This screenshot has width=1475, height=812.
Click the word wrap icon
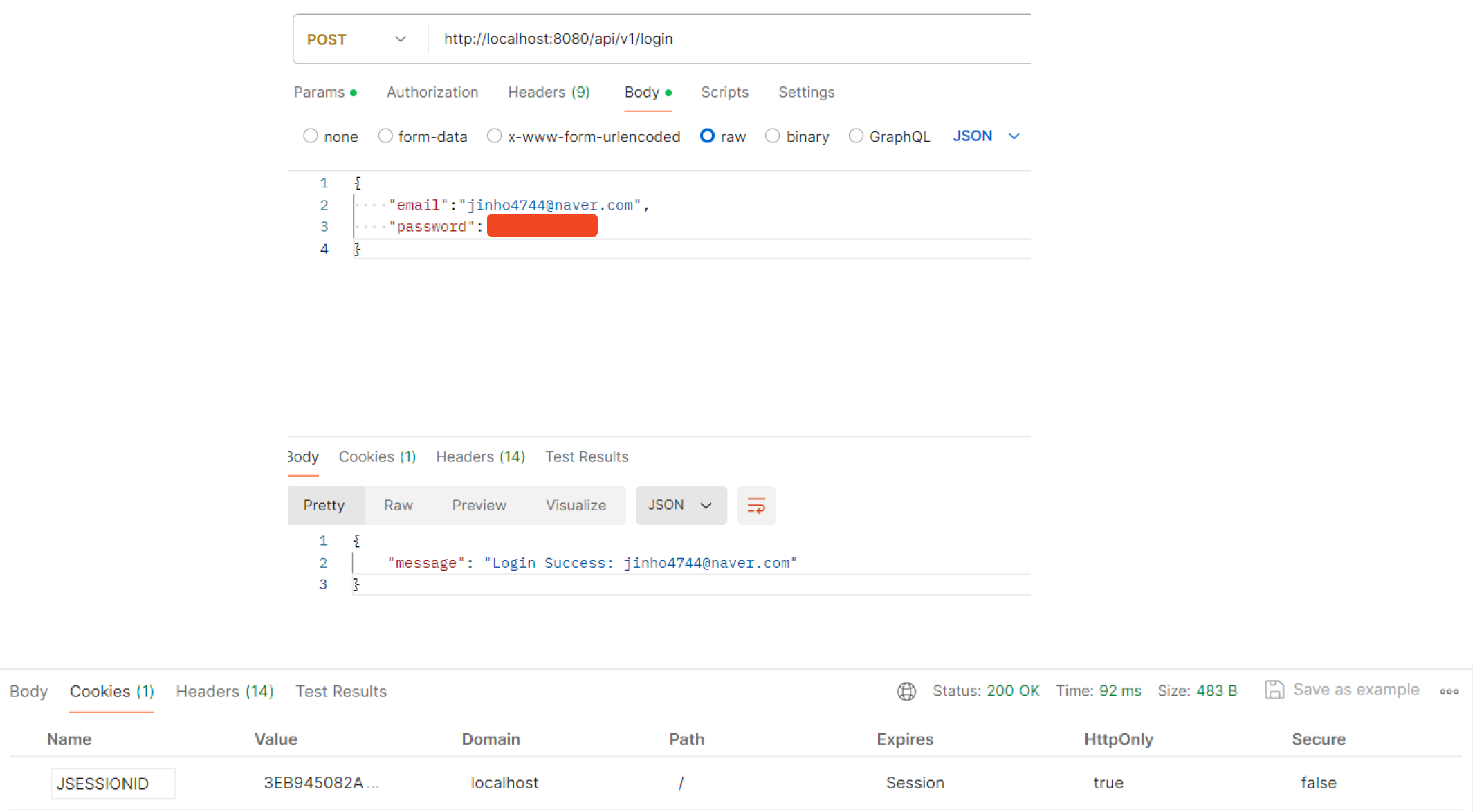pyautogui.click(x=755, y=506)
